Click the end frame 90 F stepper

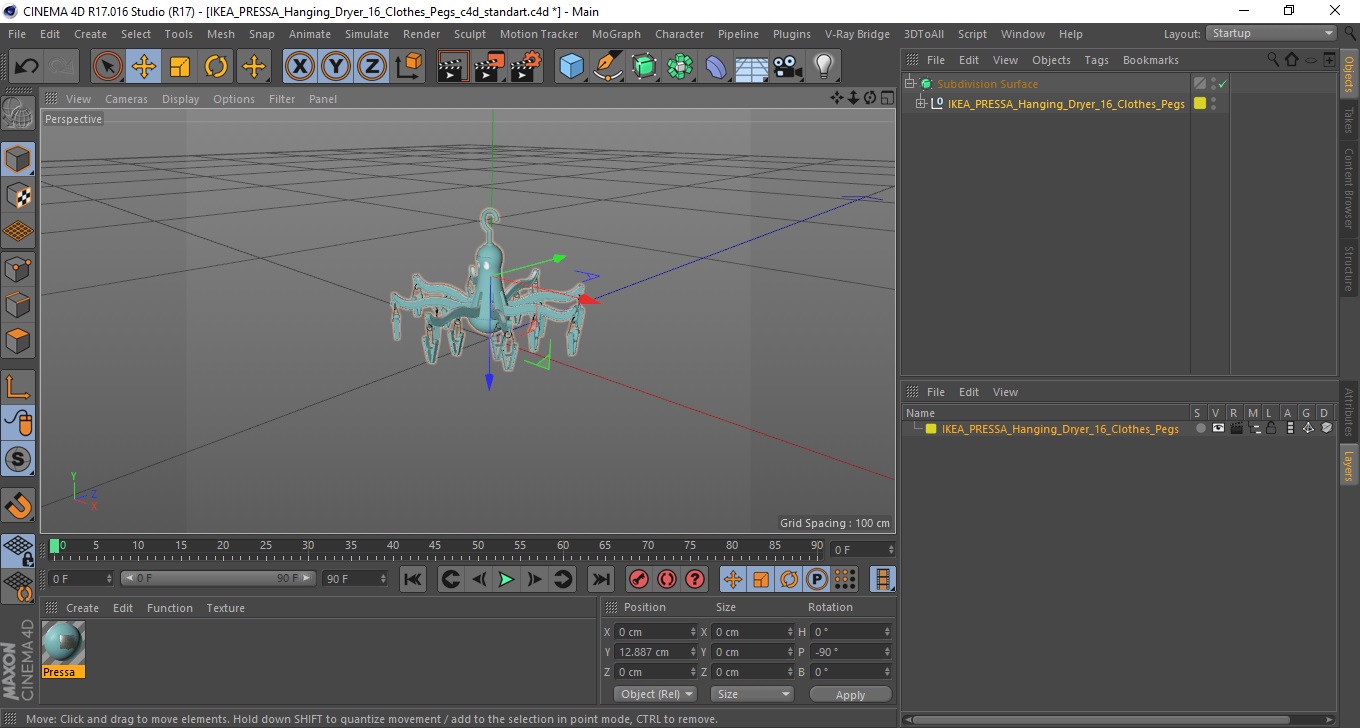coord(383,579)
